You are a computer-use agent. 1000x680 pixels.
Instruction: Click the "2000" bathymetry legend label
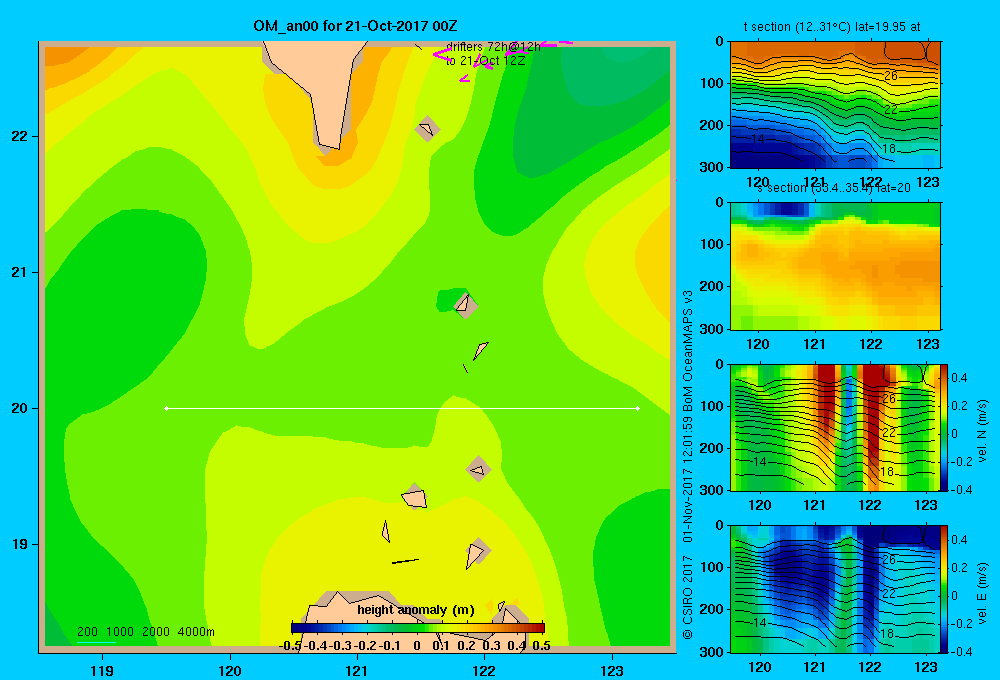156,632
